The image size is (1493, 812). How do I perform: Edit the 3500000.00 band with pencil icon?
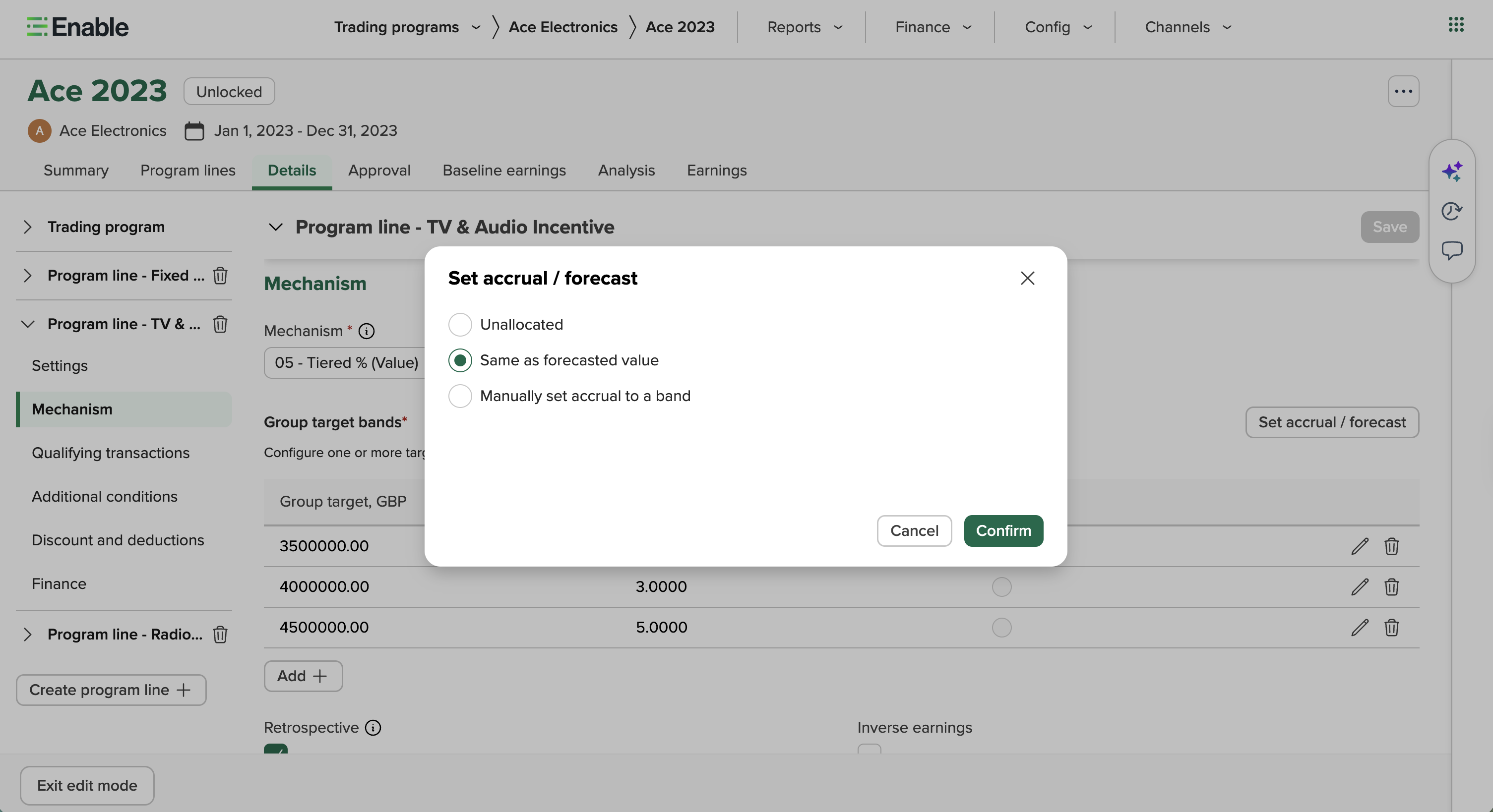click(1360, 546)
